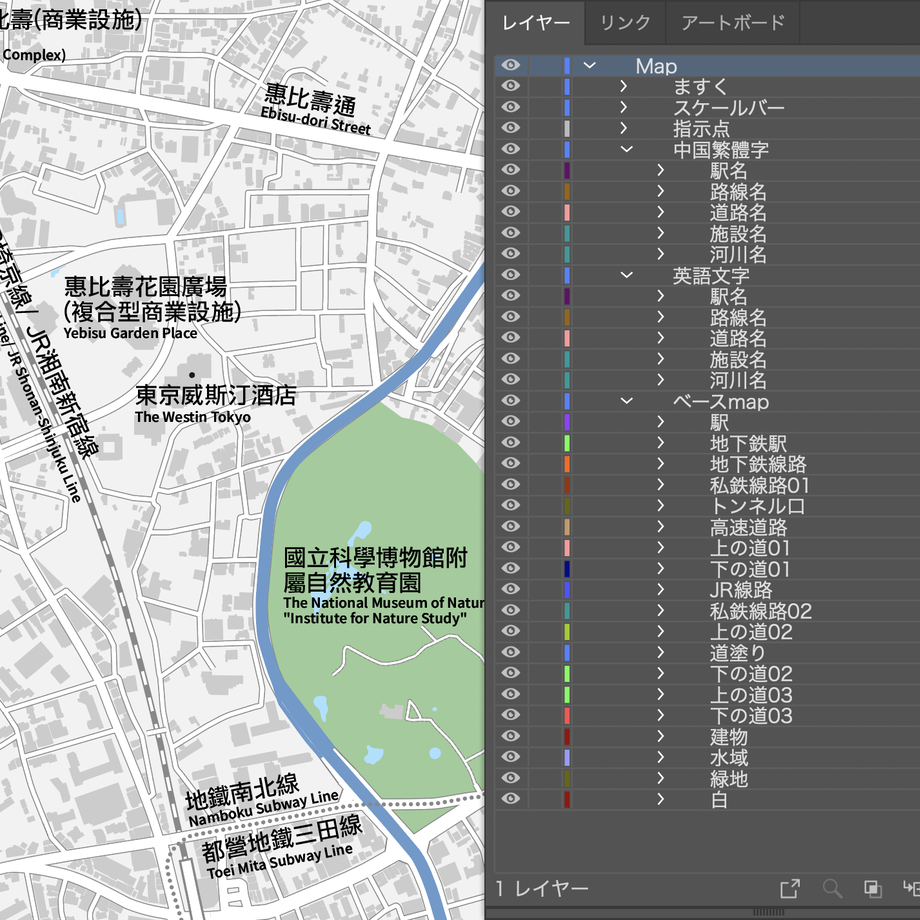Click the 'JR Shonan-Shinjuku Line' map label
920x920 pixels.
[x=43, y=424]
